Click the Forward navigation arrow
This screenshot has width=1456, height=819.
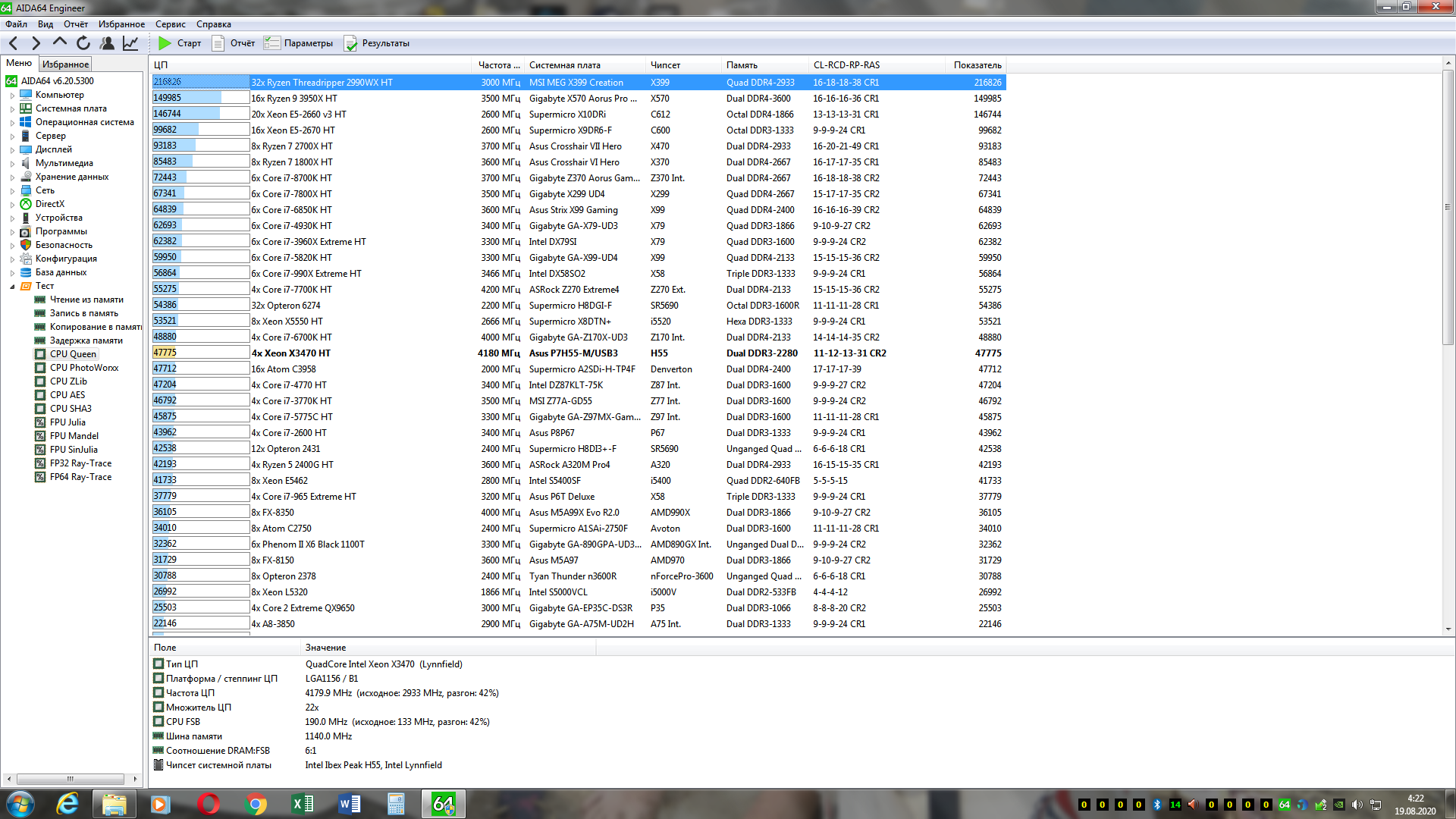tap(36, 43)
